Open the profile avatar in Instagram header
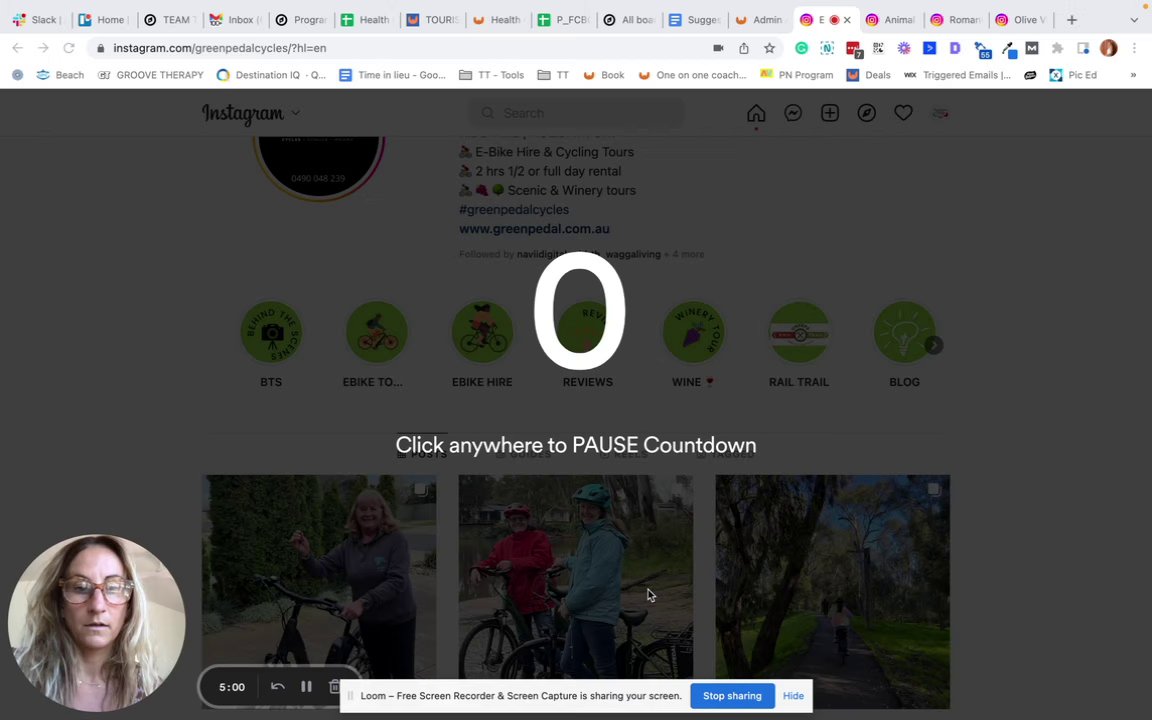 point(940,113)
